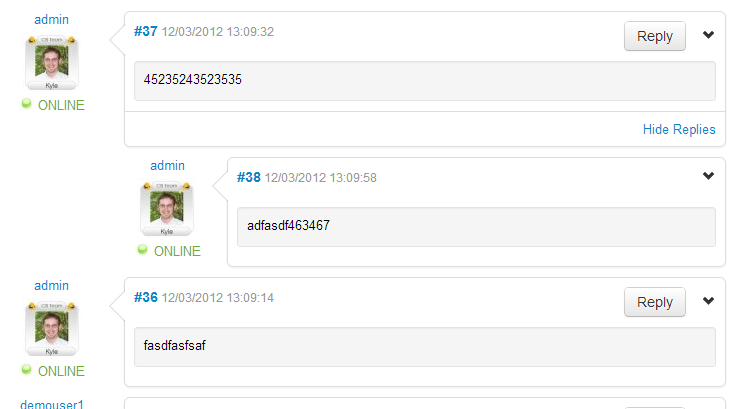Collapse thread with Hide Replies link

pyautogui.click(x=679, y=129)
